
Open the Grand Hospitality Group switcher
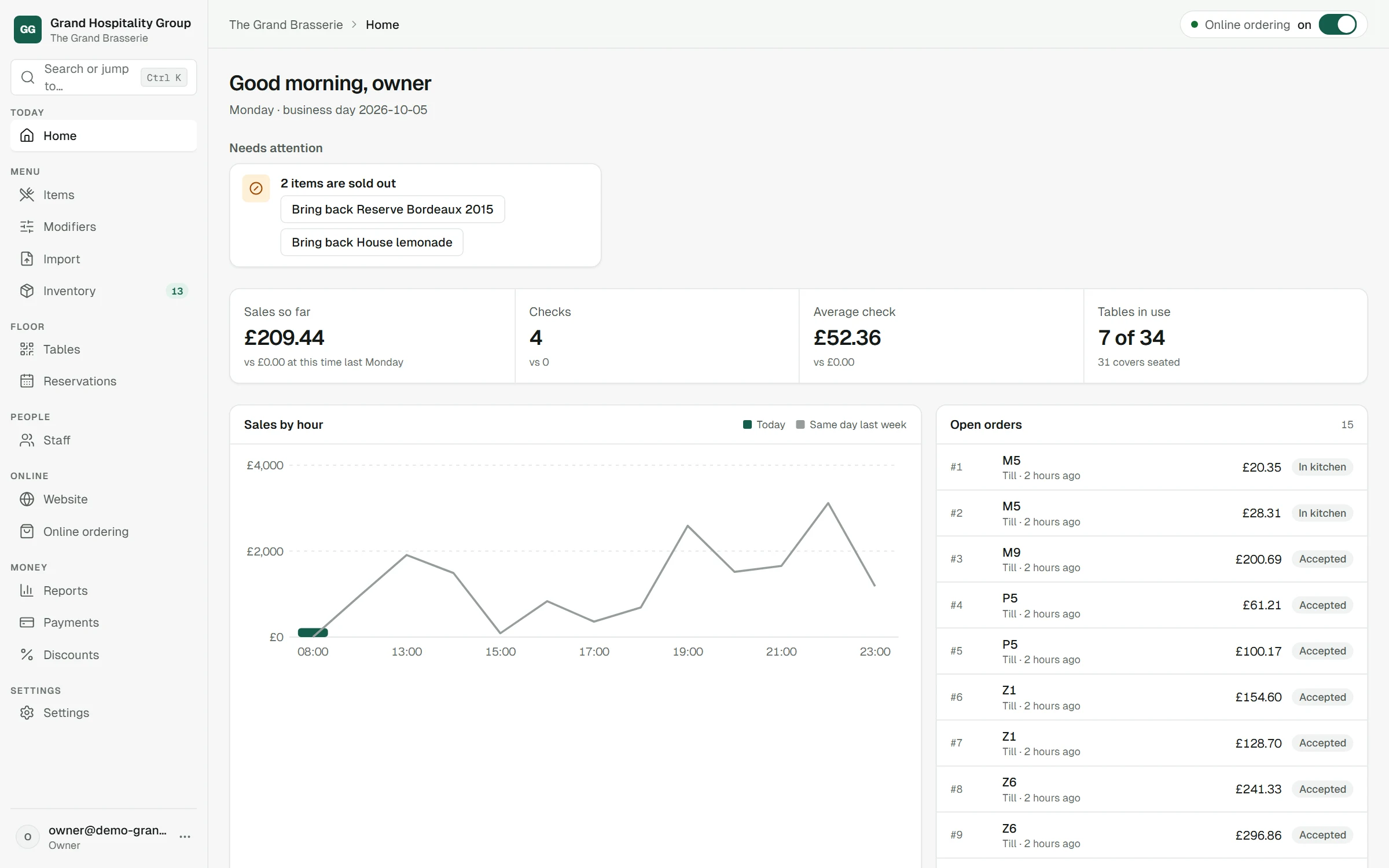tap(104, 30)
